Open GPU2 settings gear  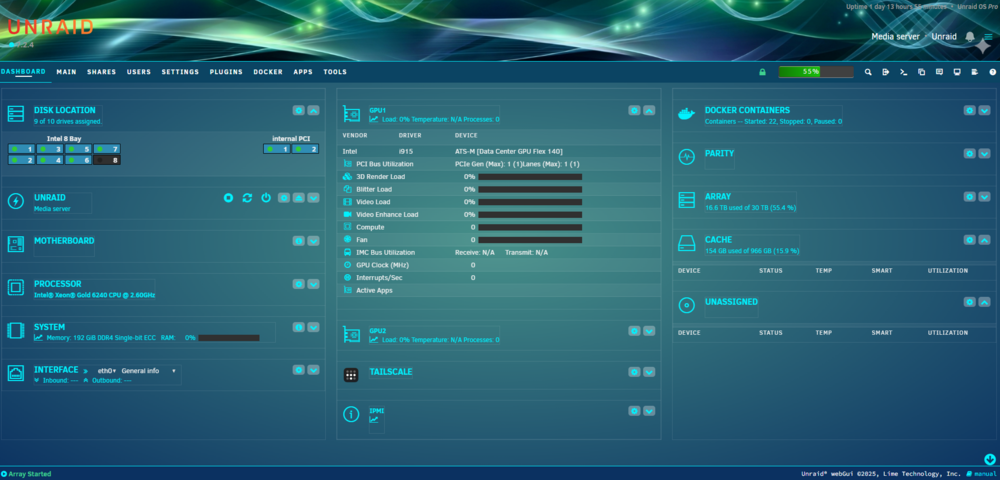click(634, 331)
